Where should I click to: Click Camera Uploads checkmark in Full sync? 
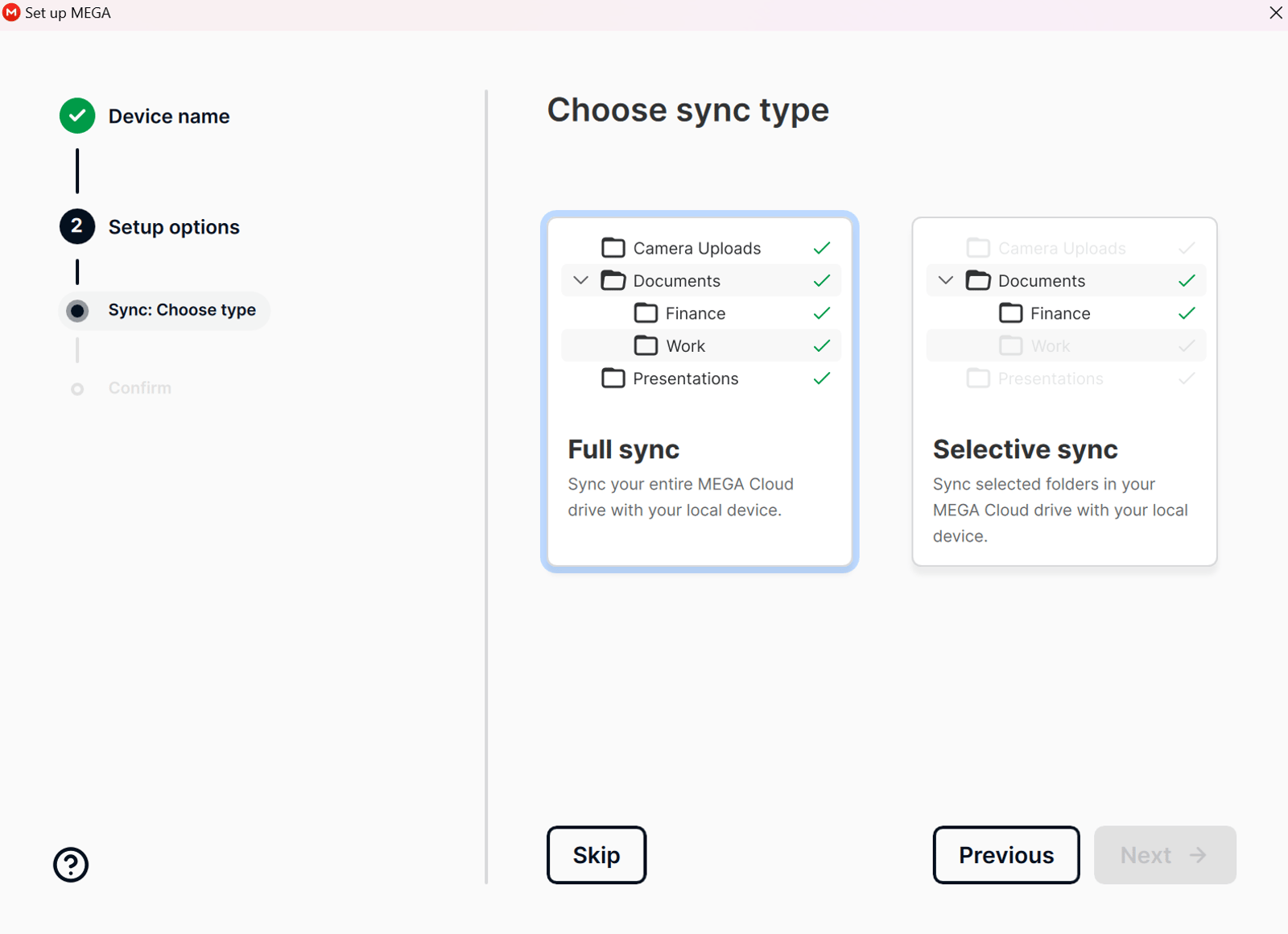(x=822, y=248)
